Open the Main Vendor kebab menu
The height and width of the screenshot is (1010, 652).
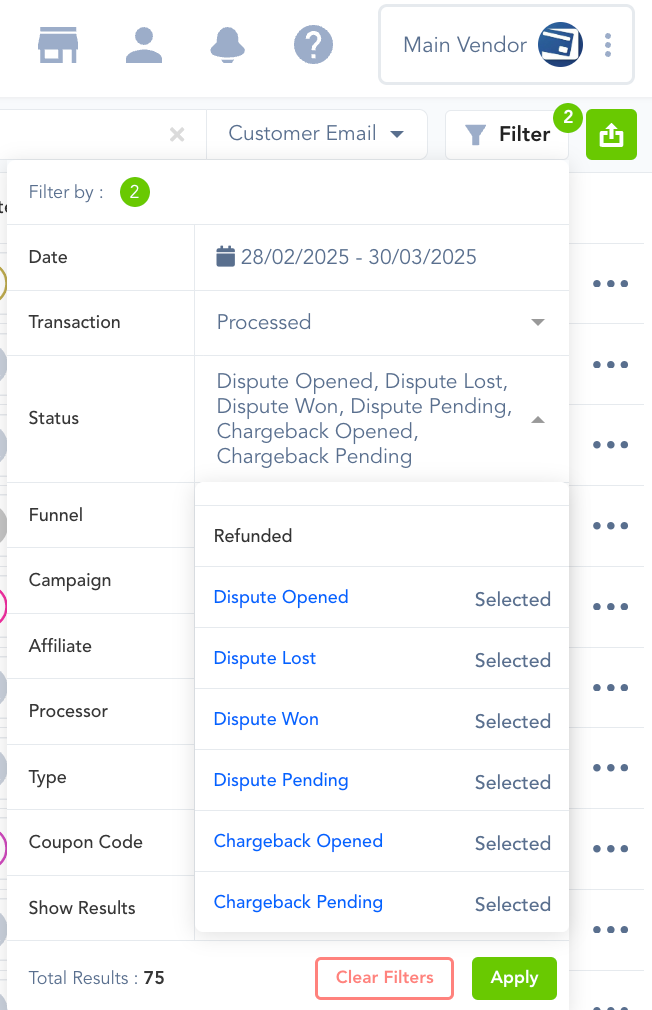coord(608,45)
